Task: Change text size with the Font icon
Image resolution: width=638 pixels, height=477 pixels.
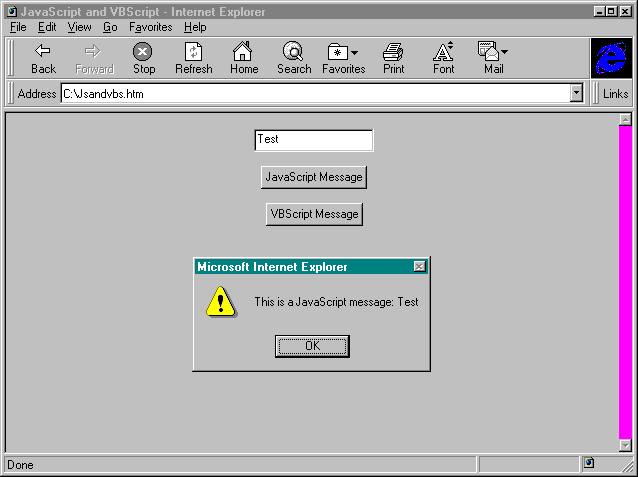Action: [x=443, y=51]
